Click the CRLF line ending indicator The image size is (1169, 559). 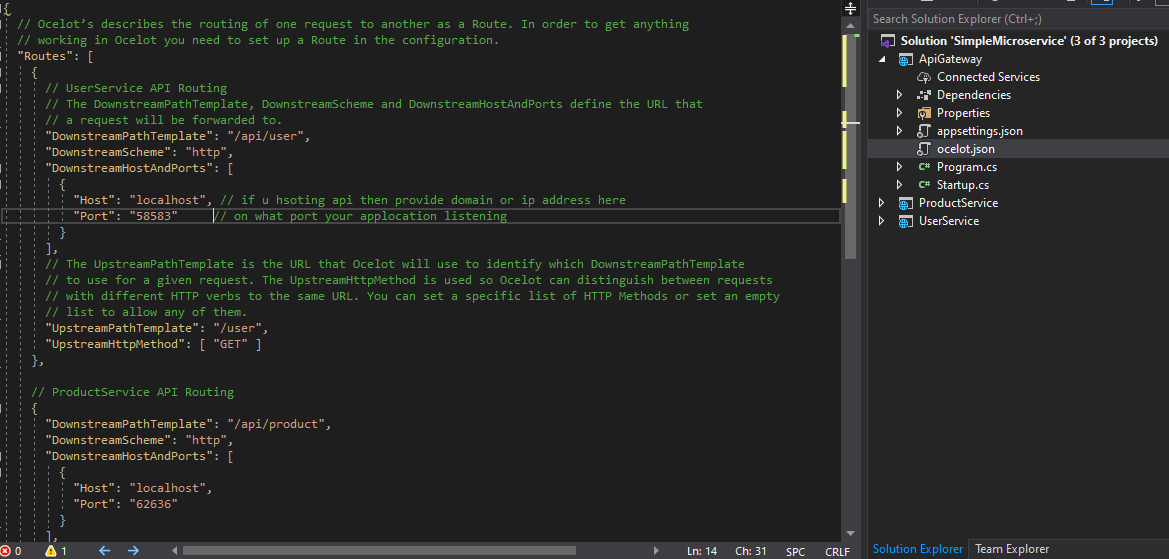pyautogui.click(x=837, y=551)
